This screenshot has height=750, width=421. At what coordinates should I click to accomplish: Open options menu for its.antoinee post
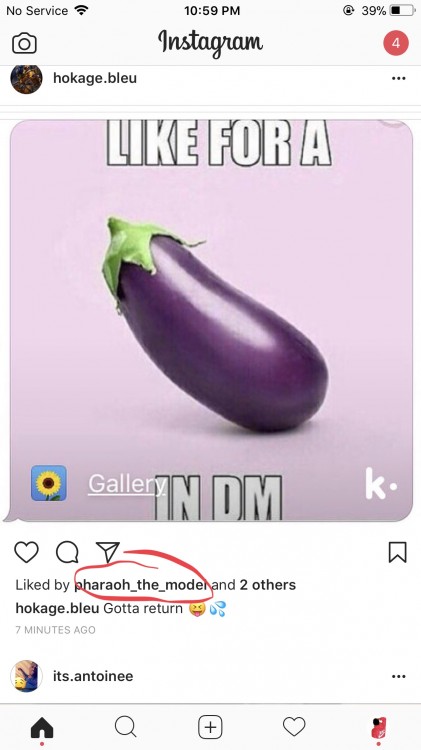click(399, 676)
